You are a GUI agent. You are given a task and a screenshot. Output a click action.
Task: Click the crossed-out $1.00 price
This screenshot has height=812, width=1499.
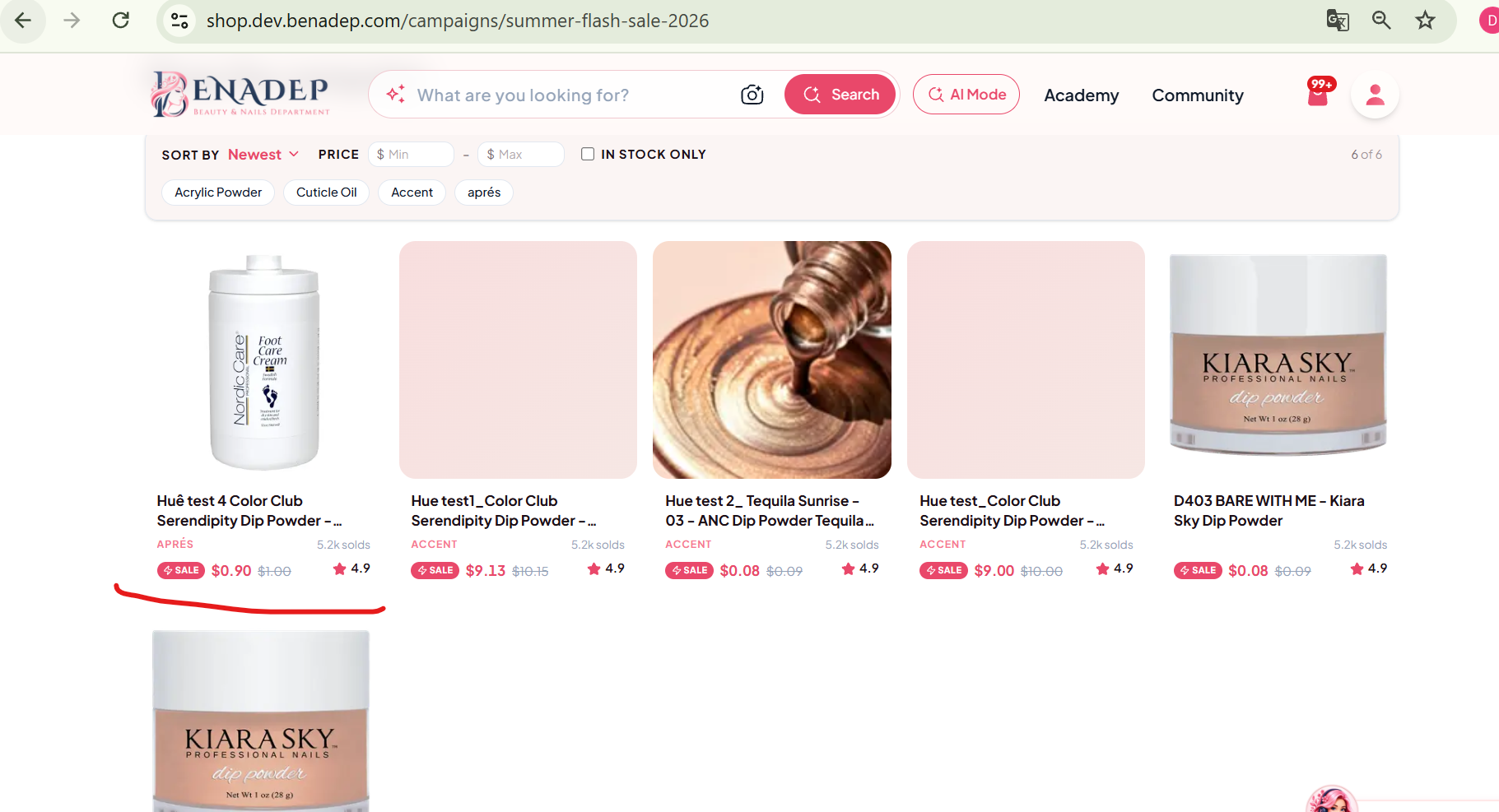pos(274,571)
